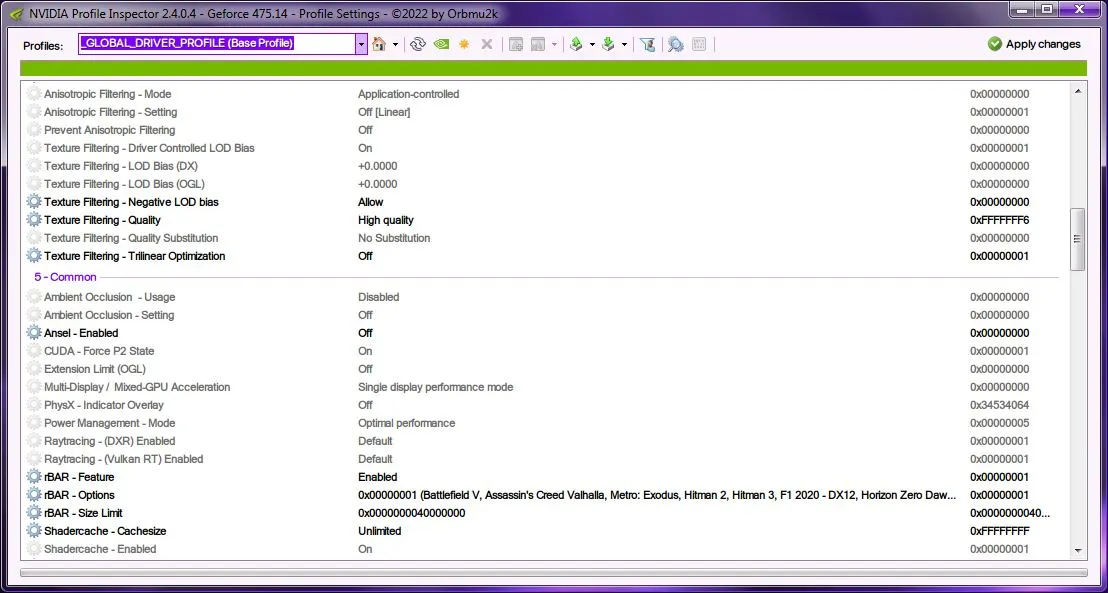Screen dimensions: 1108x593
Task: Click the green NVIDIA restore defaults icon
Action: [441, 44]
